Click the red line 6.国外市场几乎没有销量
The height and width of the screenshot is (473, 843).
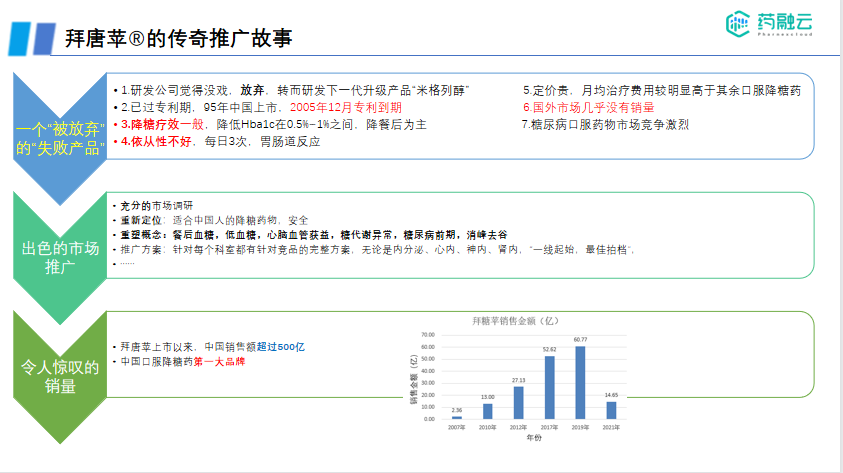click(x=588, y=108)
